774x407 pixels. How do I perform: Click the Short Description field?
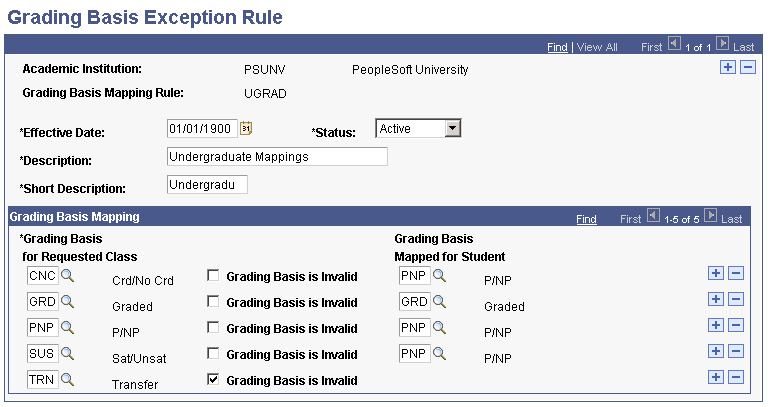(x=206, y=184)
